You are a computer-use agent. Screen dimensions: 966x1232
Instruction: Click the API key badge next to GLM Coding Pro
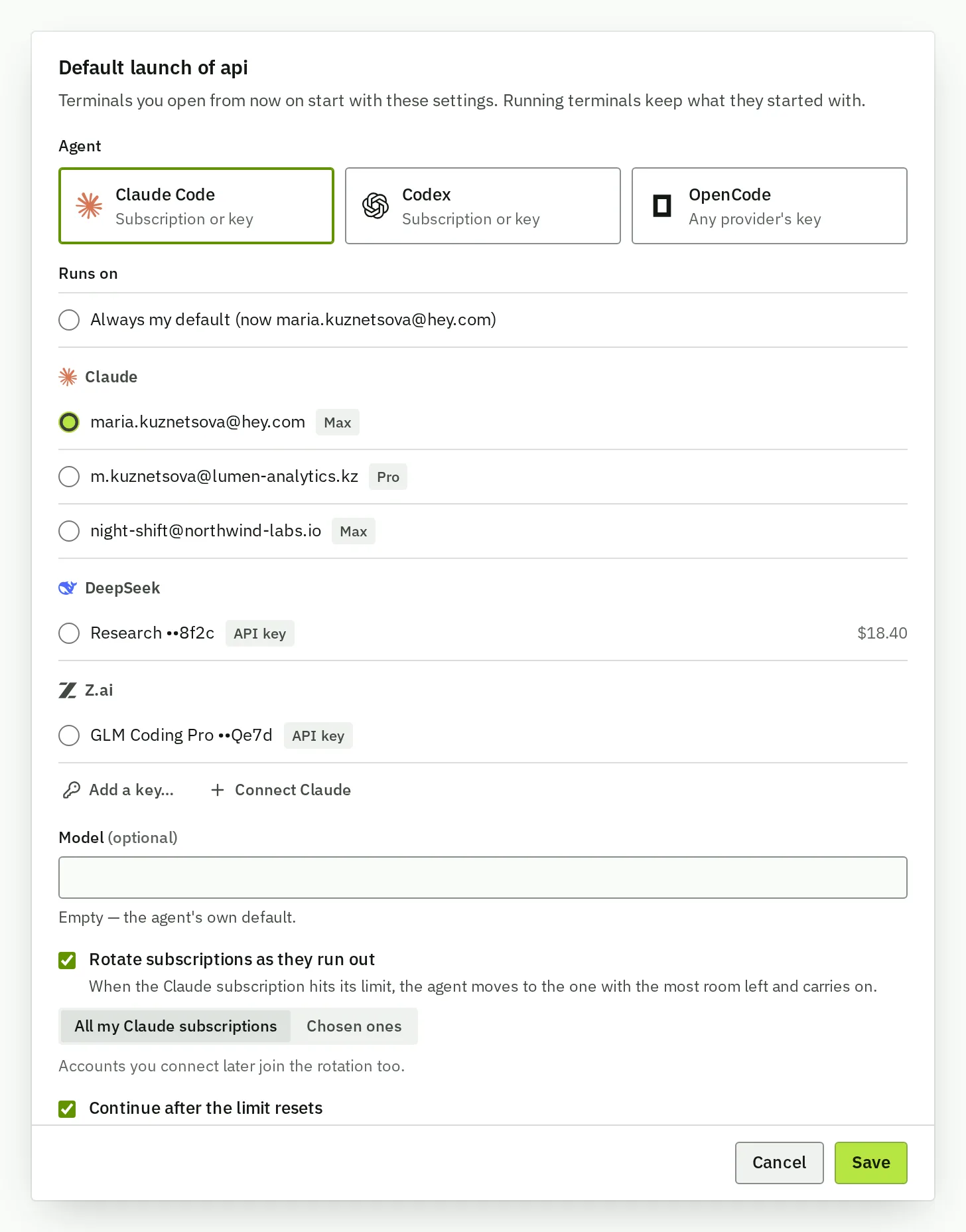[318, 735]
